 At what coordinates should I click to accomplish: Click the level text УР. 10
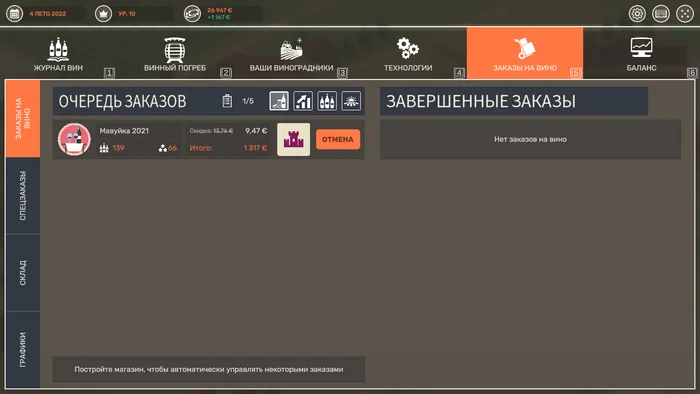[x=127, y=14]
